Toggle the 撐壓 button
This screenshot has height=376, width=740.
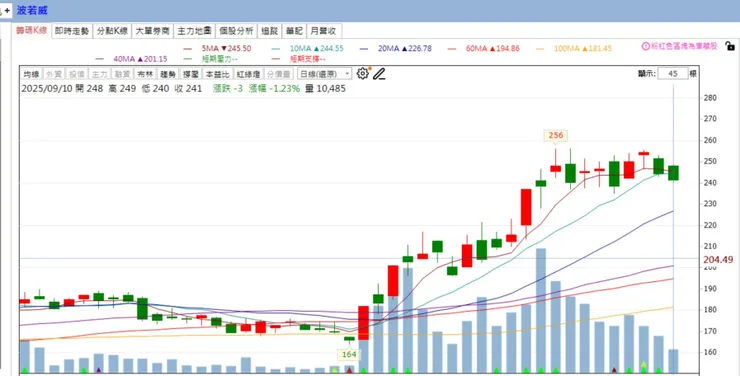[191, 74]
